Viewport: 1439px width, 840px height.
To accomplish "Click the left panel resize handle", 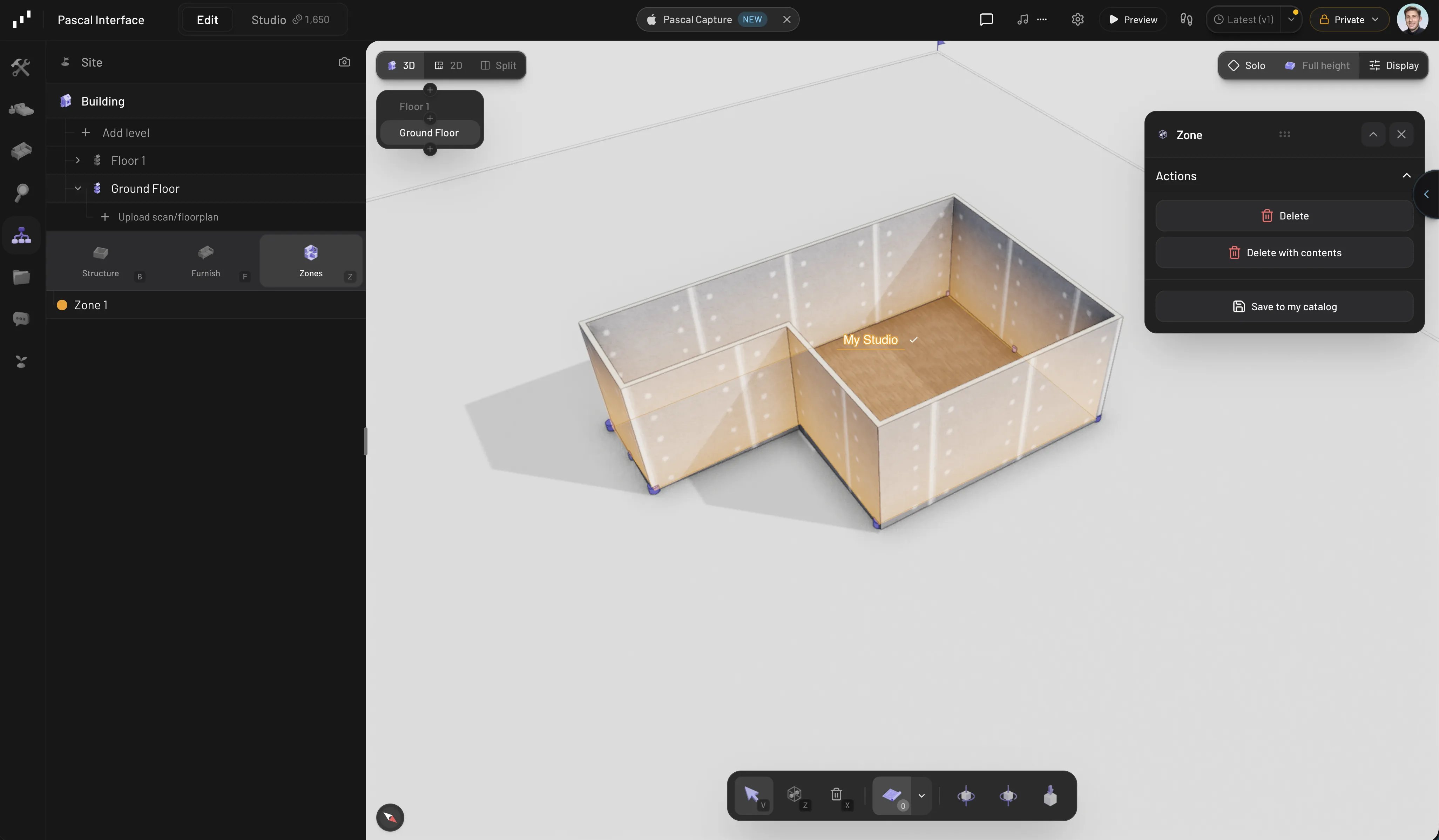I will 365,441.
